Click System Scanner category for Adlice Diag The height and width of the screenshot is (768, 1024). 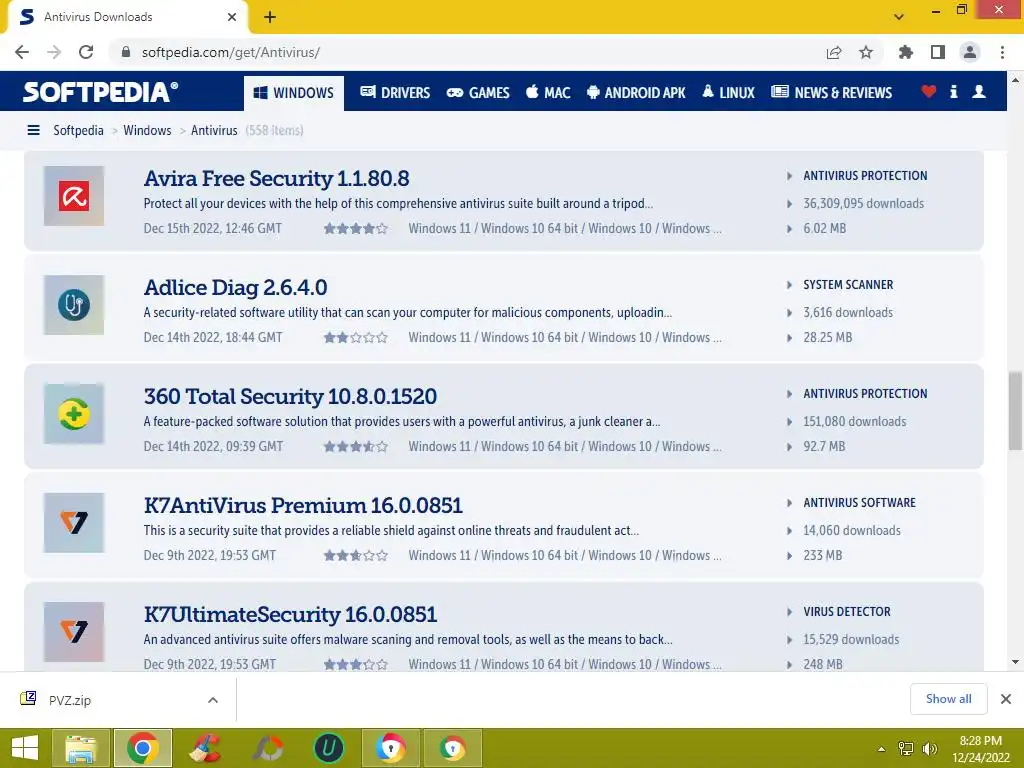point(848,285)
